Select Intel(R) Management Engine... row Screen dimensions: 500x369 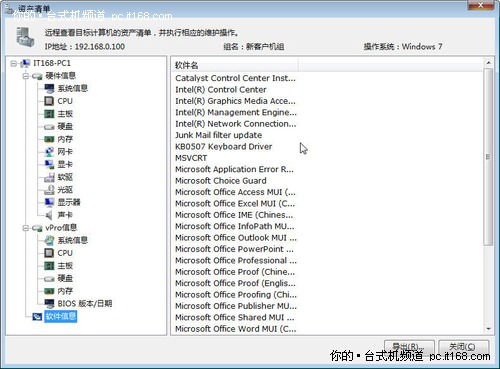point(235,112)
